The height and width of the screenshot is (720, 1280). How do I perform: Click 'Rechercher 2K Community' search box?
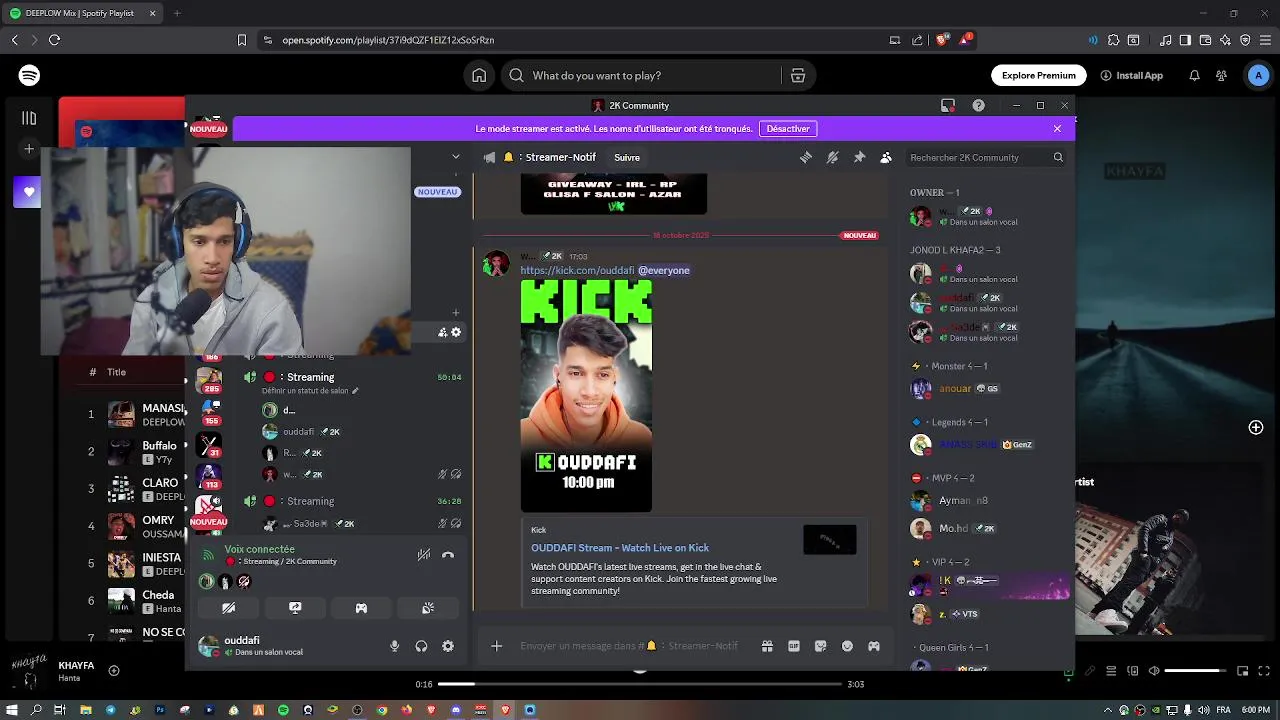click(x=985, y=157)
